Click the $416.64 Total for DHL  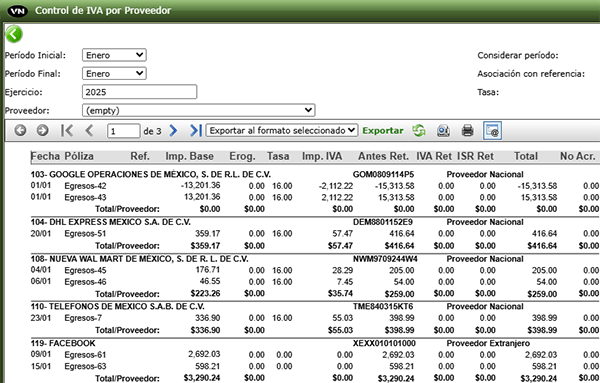(x=542, y=246)
